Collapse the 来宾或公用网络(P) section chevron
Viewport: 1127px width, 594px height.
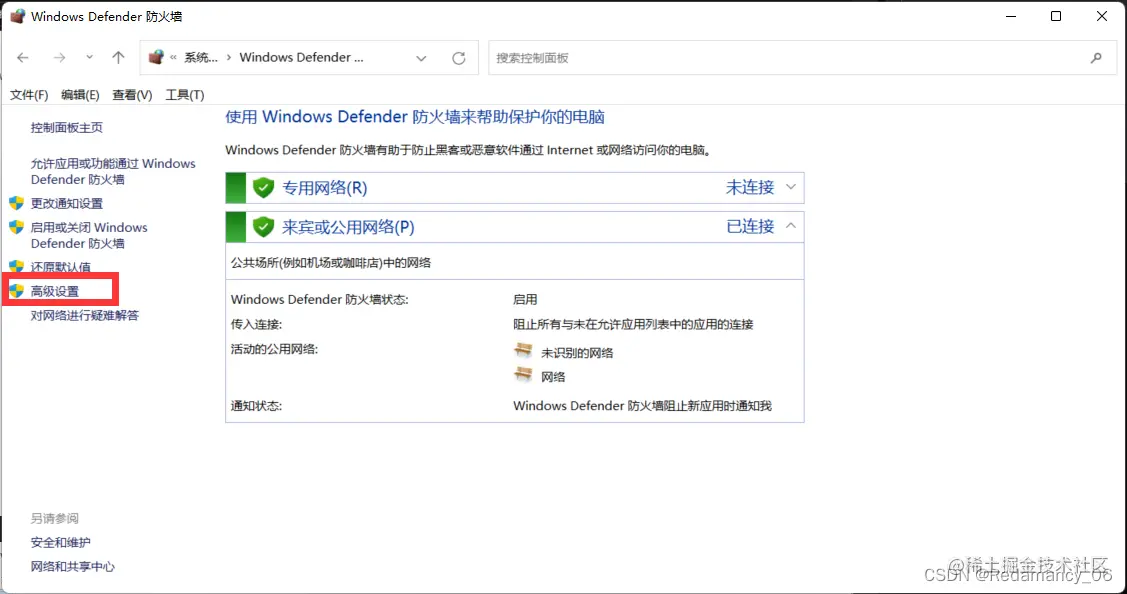[791, 226]
